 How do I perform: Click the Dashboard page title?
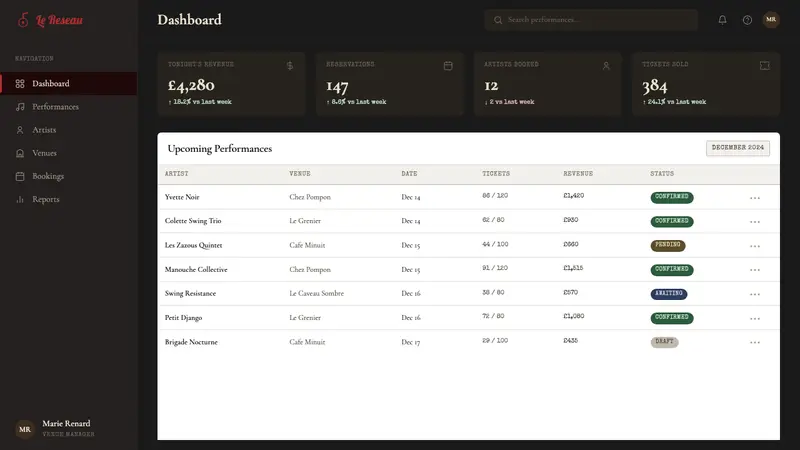(x=189, y=20)
